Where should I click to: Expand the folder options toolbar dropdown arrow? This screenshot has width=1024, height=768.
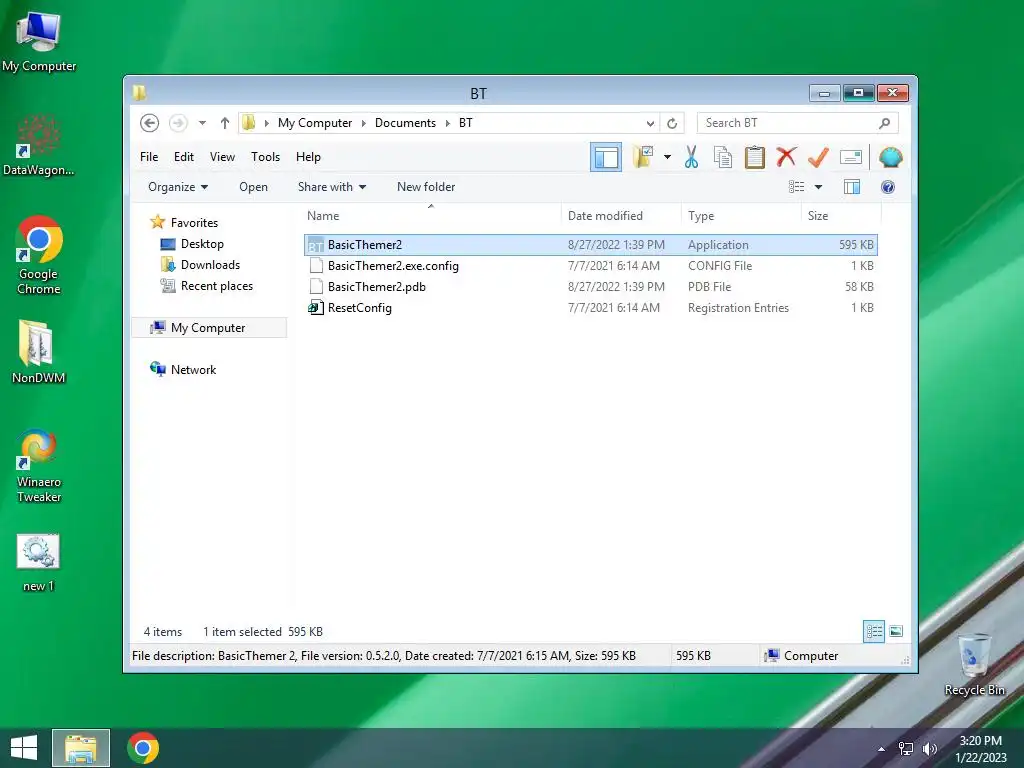coord(667,157)
